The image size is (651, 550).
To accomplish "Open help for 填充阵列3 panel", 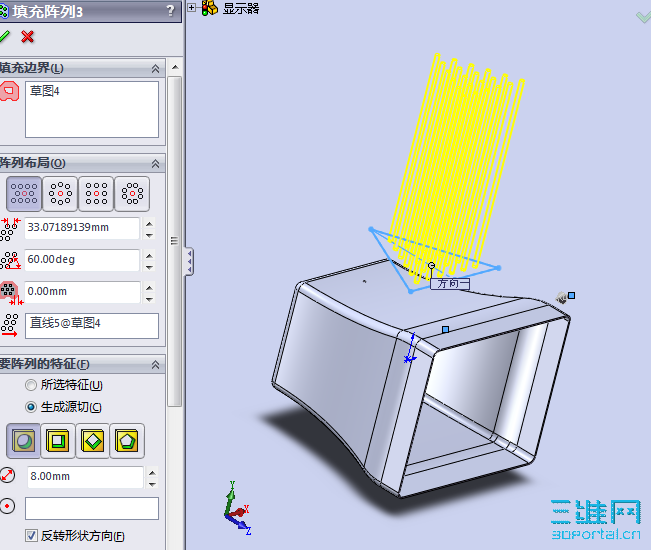I will [170, 10].
